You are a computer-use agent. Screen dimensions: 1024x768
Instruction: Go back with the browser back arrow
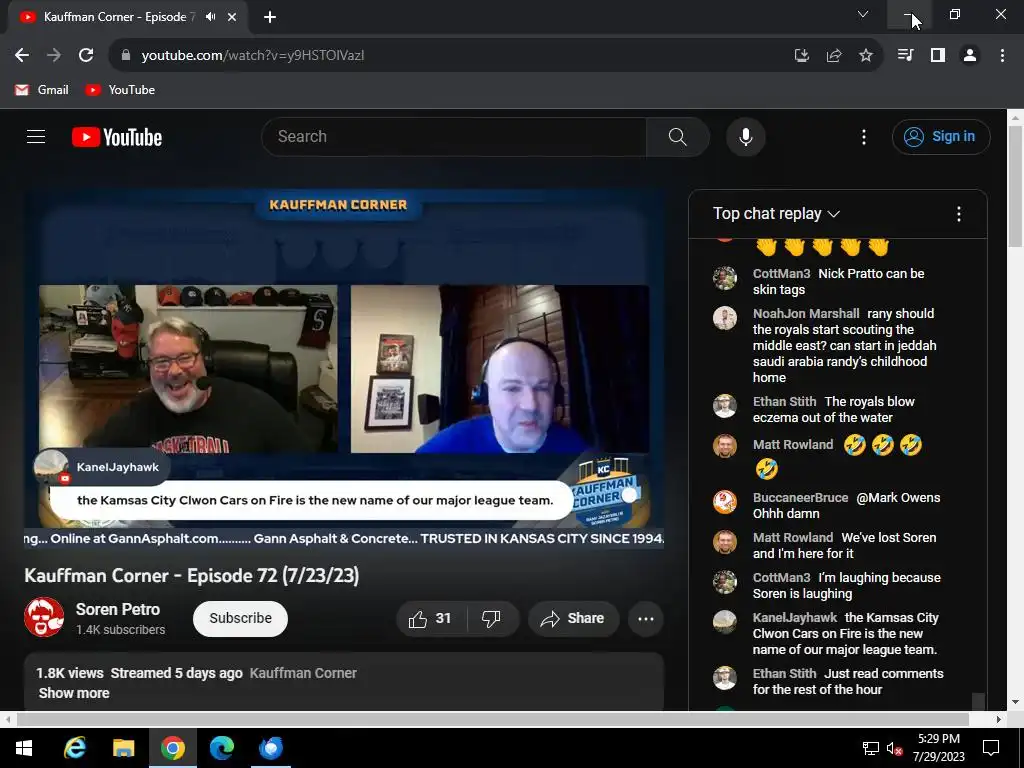click(22, 56)
